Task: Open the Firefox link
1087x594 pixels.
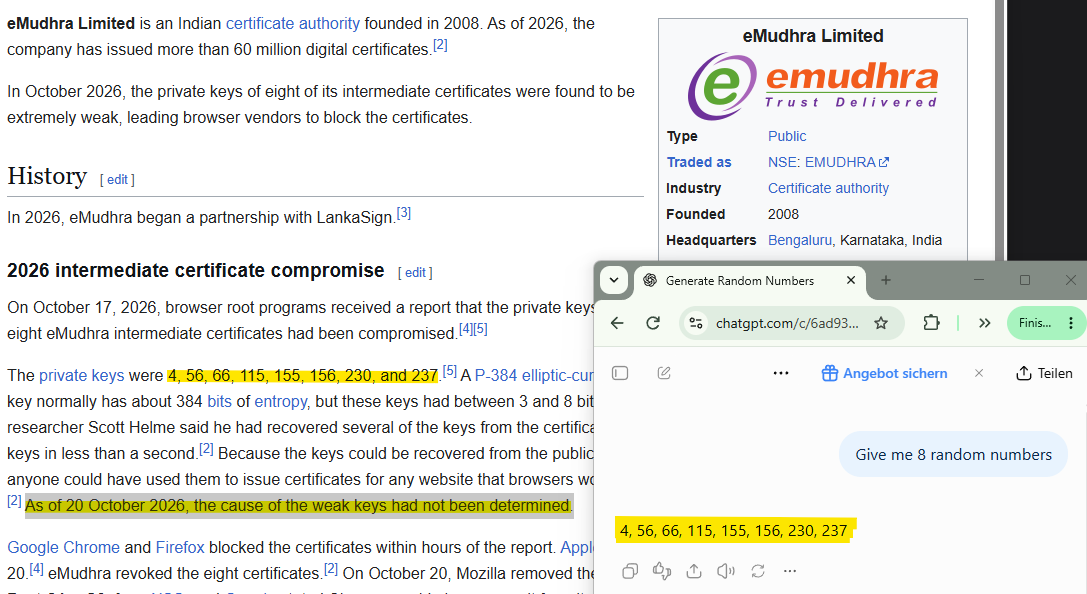Action: [180, 548]
